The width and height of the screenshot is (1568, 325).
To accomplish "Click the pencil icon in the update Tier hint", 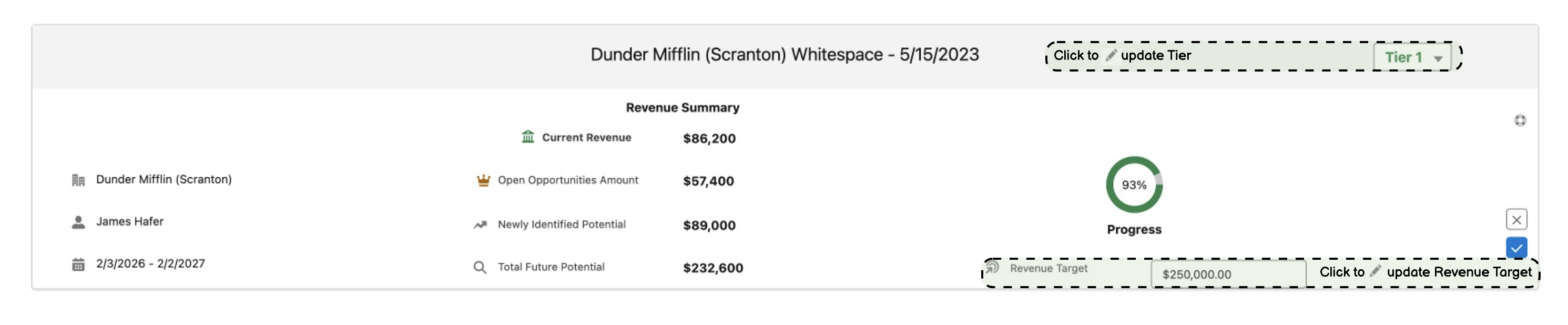I will coord(1111,55).
